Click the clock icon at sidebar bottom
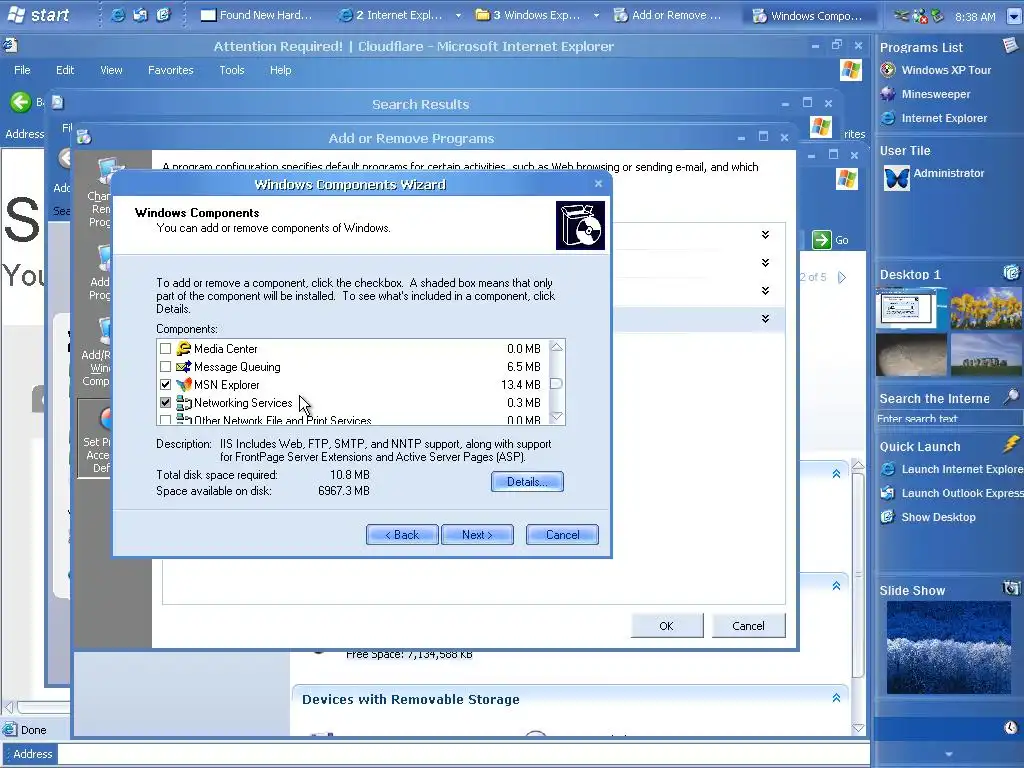This screenshot has width=1024, height=768. 1011,727
